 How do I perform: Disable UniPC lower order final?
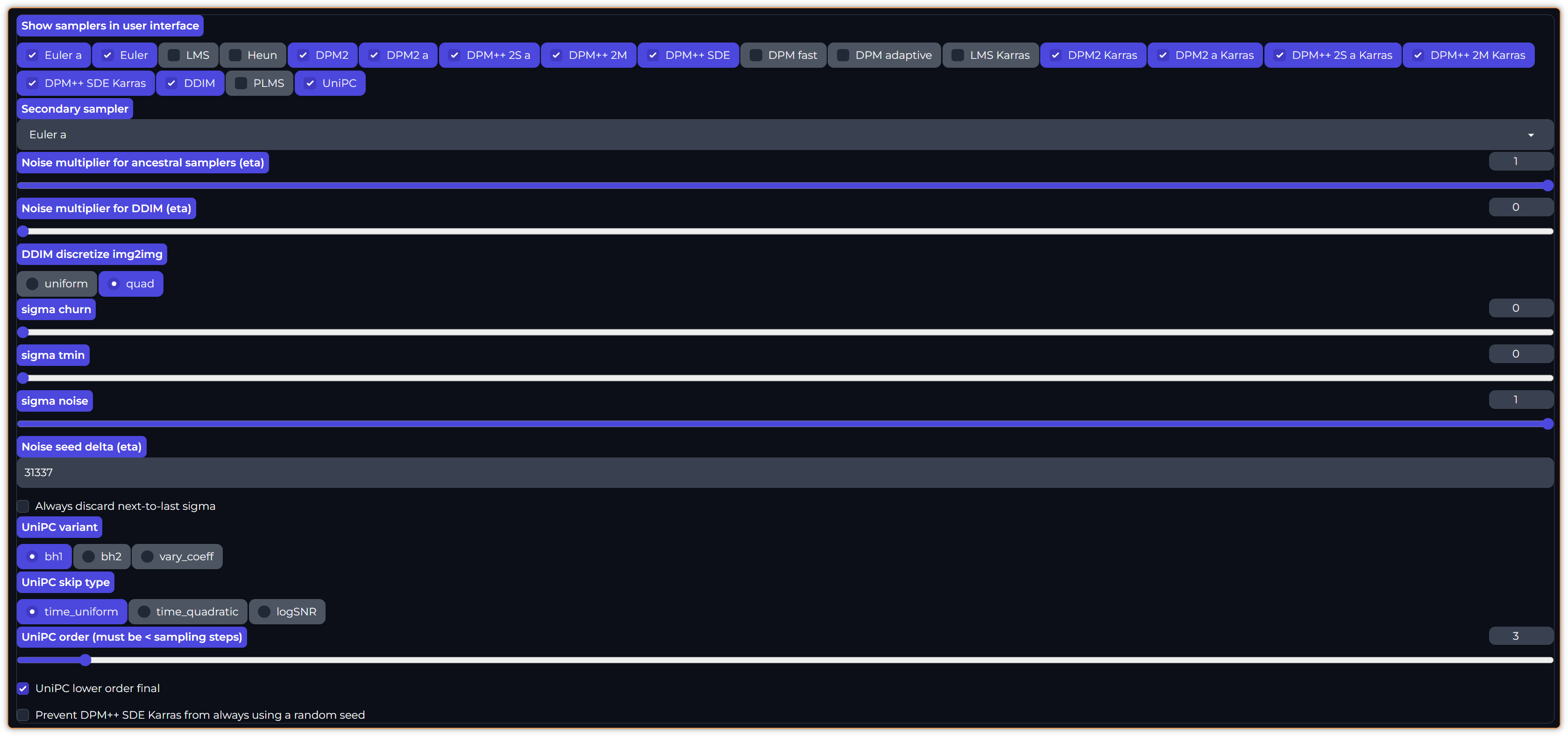[23, 688]
